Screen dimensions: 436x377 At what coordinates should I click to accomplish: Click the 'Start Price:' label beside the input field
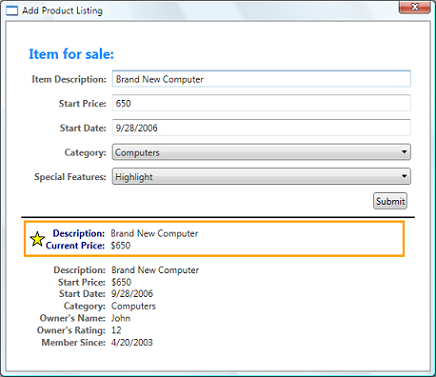coord(83,104)
